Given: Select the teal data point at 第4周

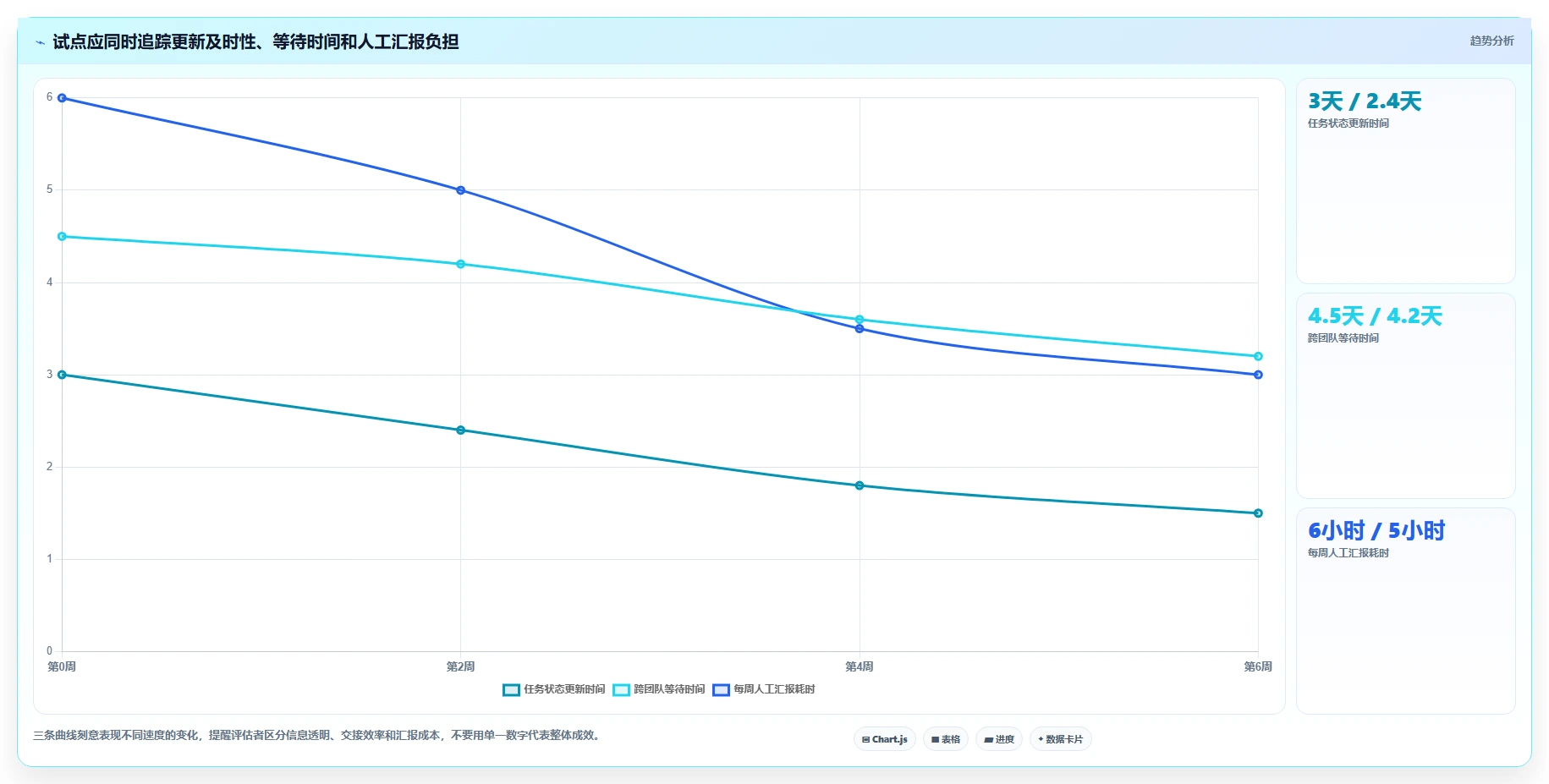Looking at the screenshot, I should click(x=860, y=485).
